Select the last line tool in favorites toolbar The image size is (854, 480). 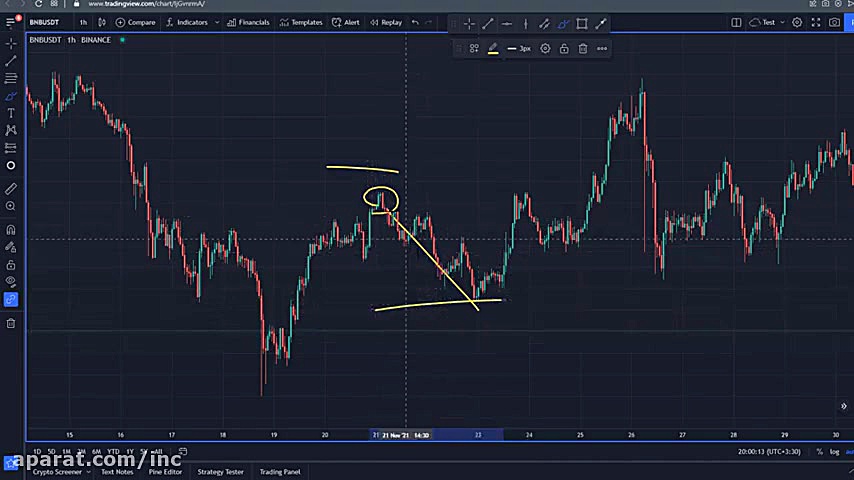pyautogui.click(x=601, y=24)
